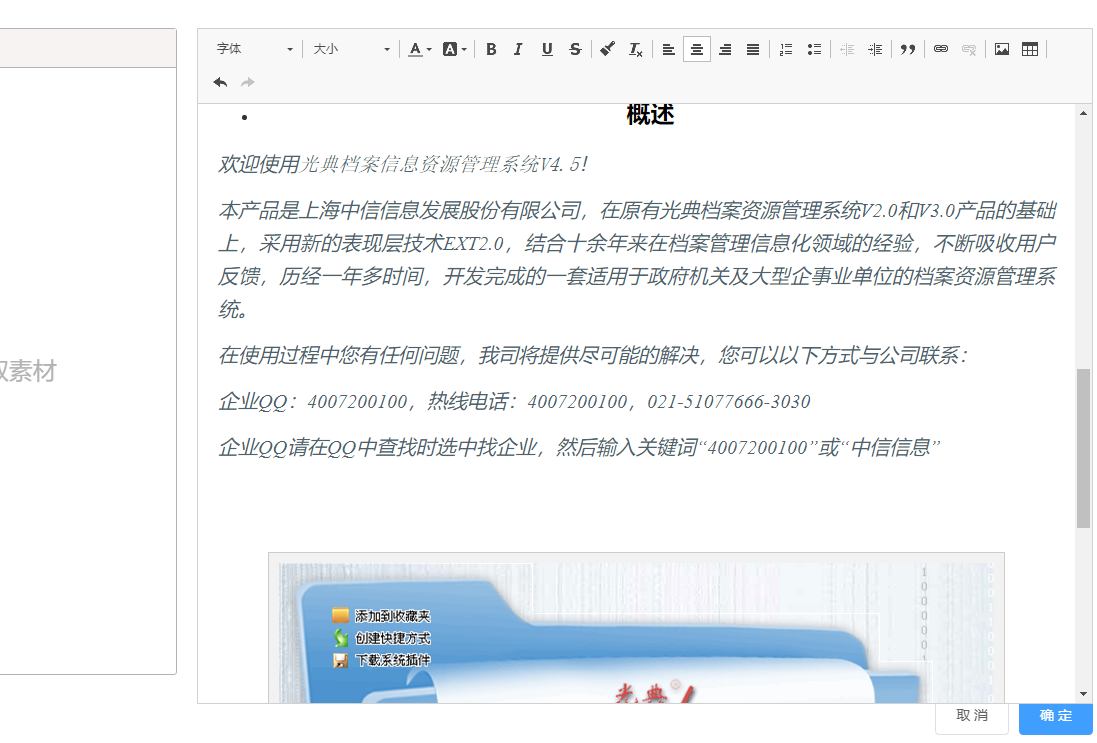Open the 大小 size dropdown
This screenshot has width=1097, height=743.
point(351,49)
